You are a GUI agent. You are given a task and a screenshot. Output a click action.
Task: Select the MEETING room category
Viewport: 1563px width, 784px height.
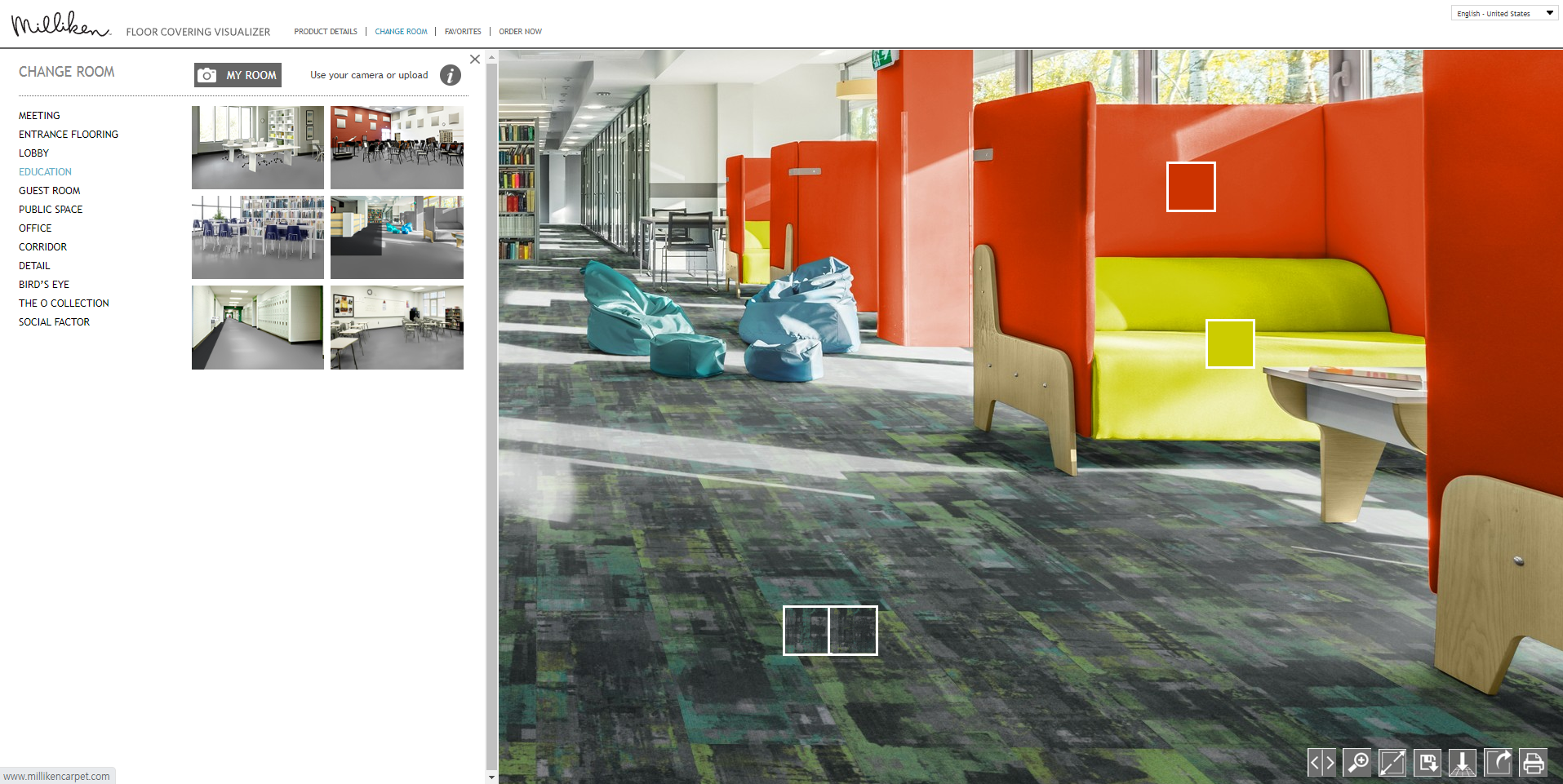point(39,116)
